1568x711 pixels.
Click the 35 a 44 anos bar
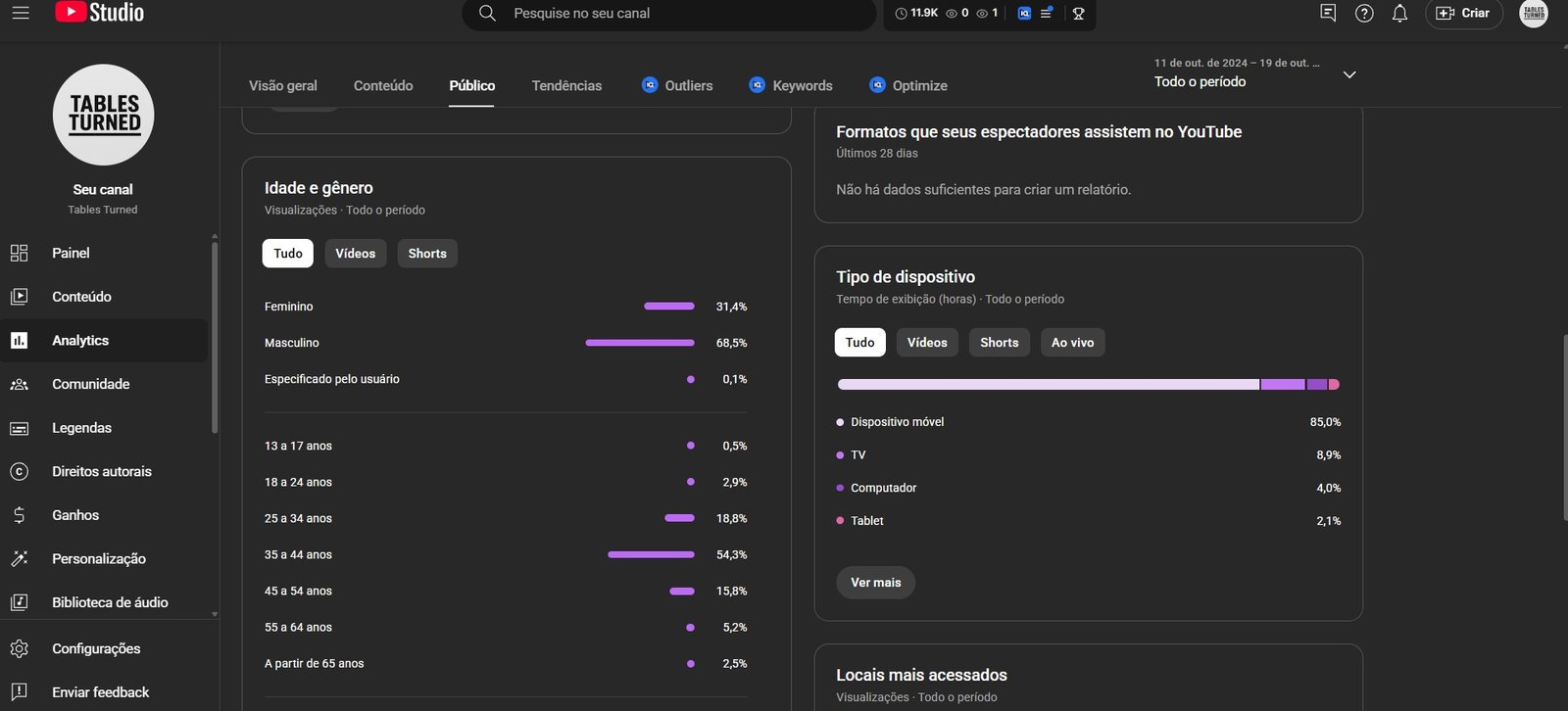pos(651,555)
